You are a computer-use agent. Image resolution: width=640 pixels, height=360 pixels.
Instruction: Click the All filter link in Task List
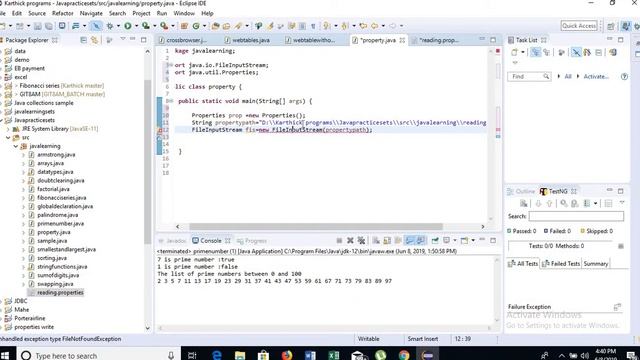568,76
